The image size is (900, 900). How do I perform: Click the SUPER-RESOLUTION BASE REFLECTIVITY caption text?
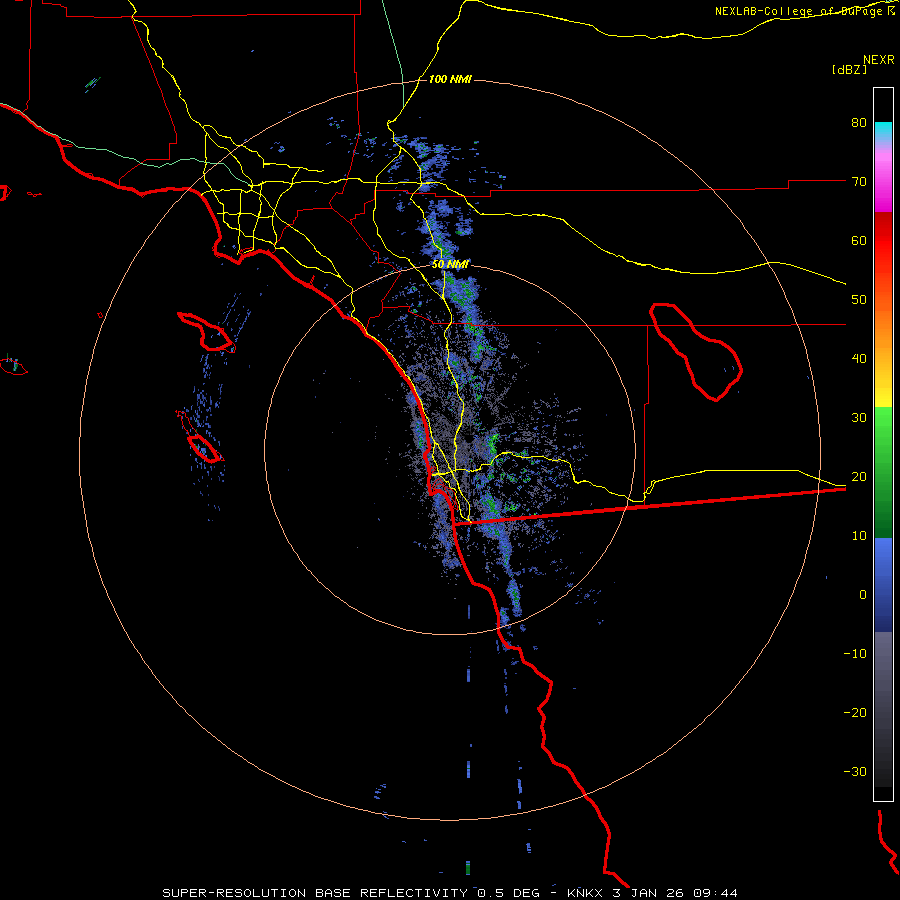click(x=315, y=893)
